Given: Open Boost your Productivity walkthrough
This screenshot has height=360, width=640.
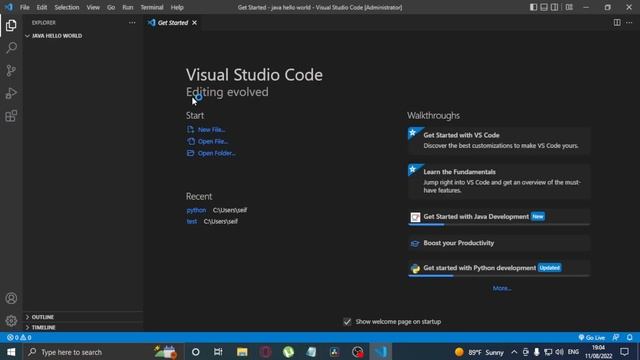Looking at the screenshot, I should 499,243.
